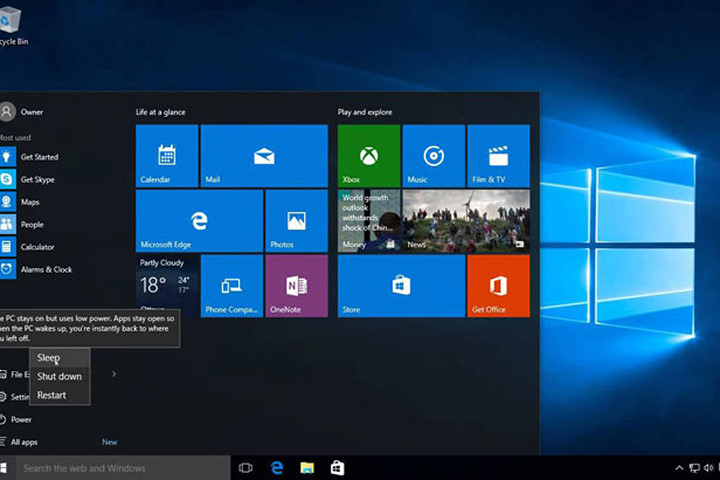Open the green Xbox tile
The width and height of the screenshot is (720, 480).
pyautogui.click(x=369, y=156)
